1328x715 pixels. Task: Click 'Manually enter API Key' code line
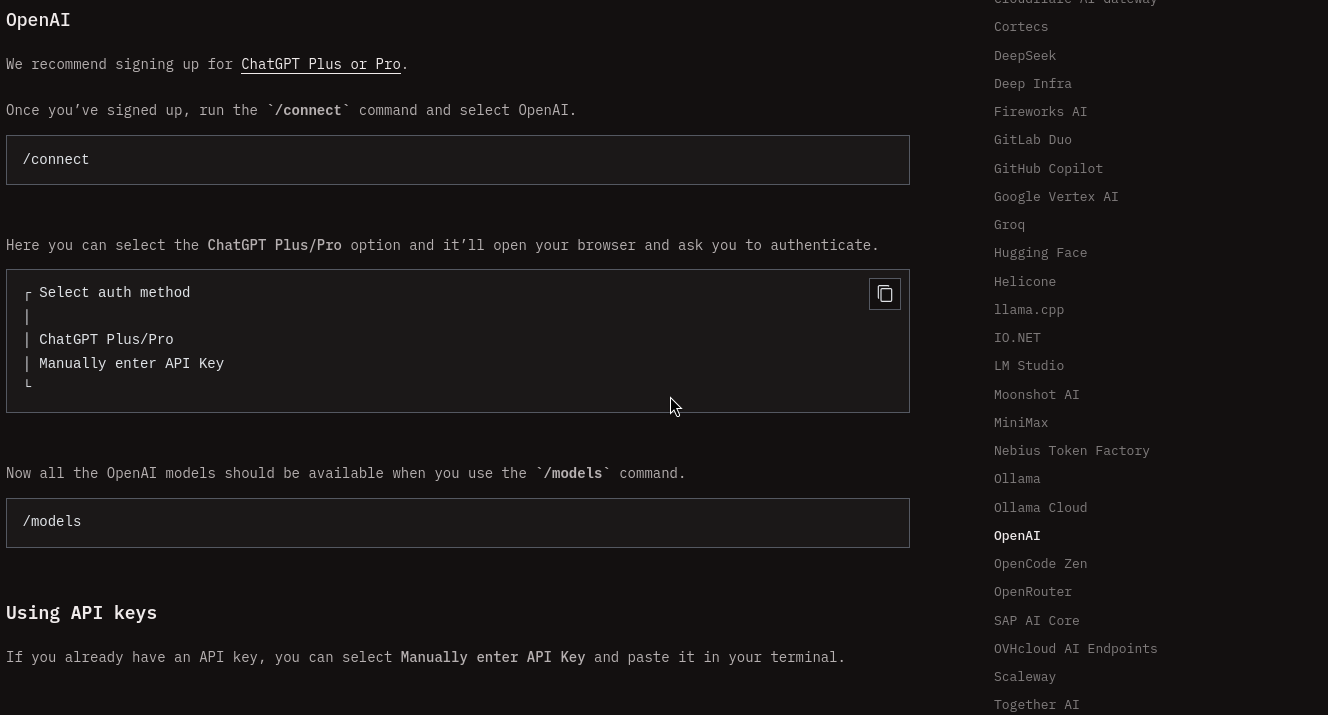coord(131,364)
